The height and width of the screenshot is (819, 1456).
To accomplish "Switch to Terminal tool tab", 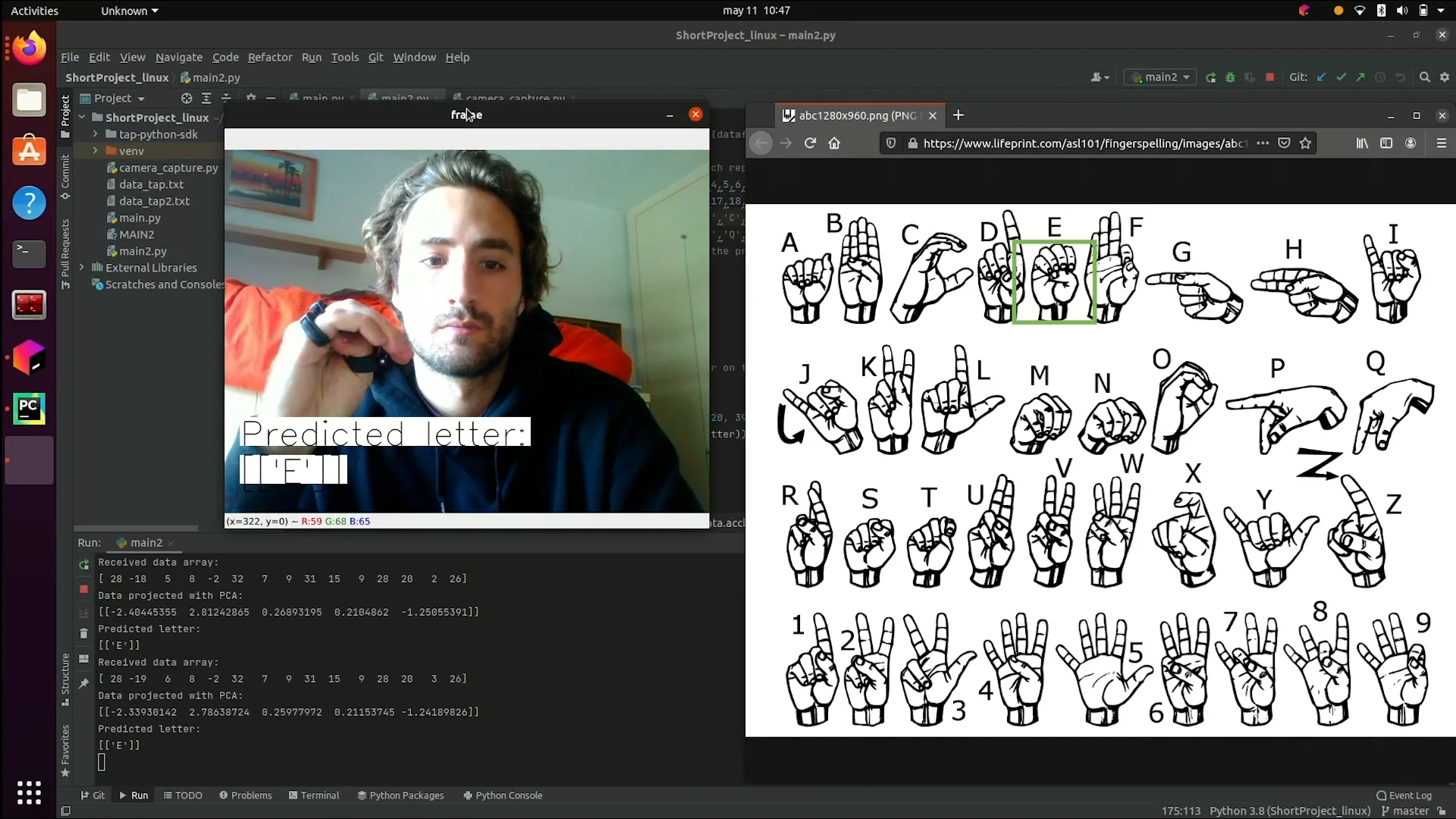I will click(314, 795).
